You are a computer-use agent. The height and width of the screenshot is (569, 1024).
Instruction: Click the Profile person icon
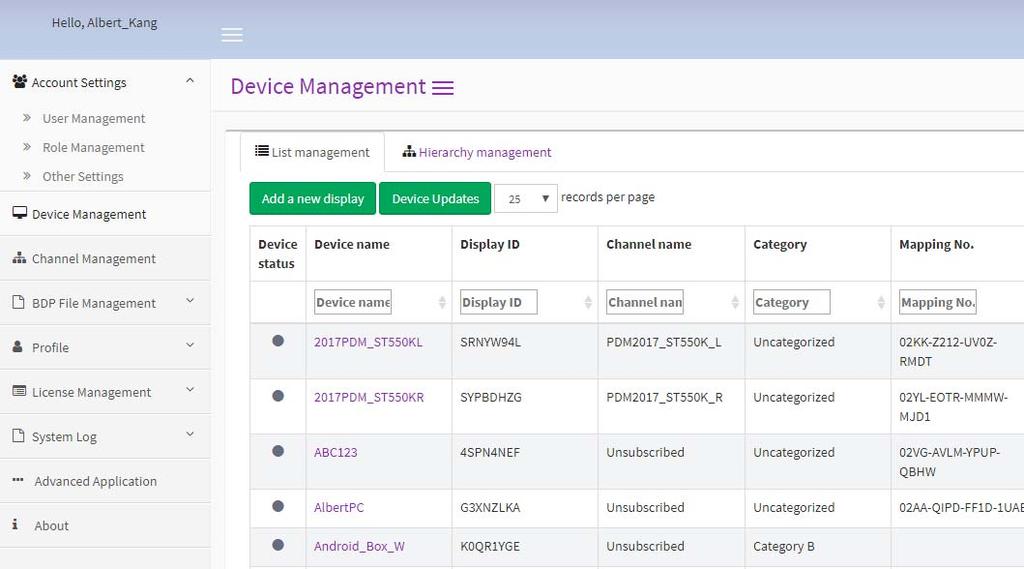18,346
